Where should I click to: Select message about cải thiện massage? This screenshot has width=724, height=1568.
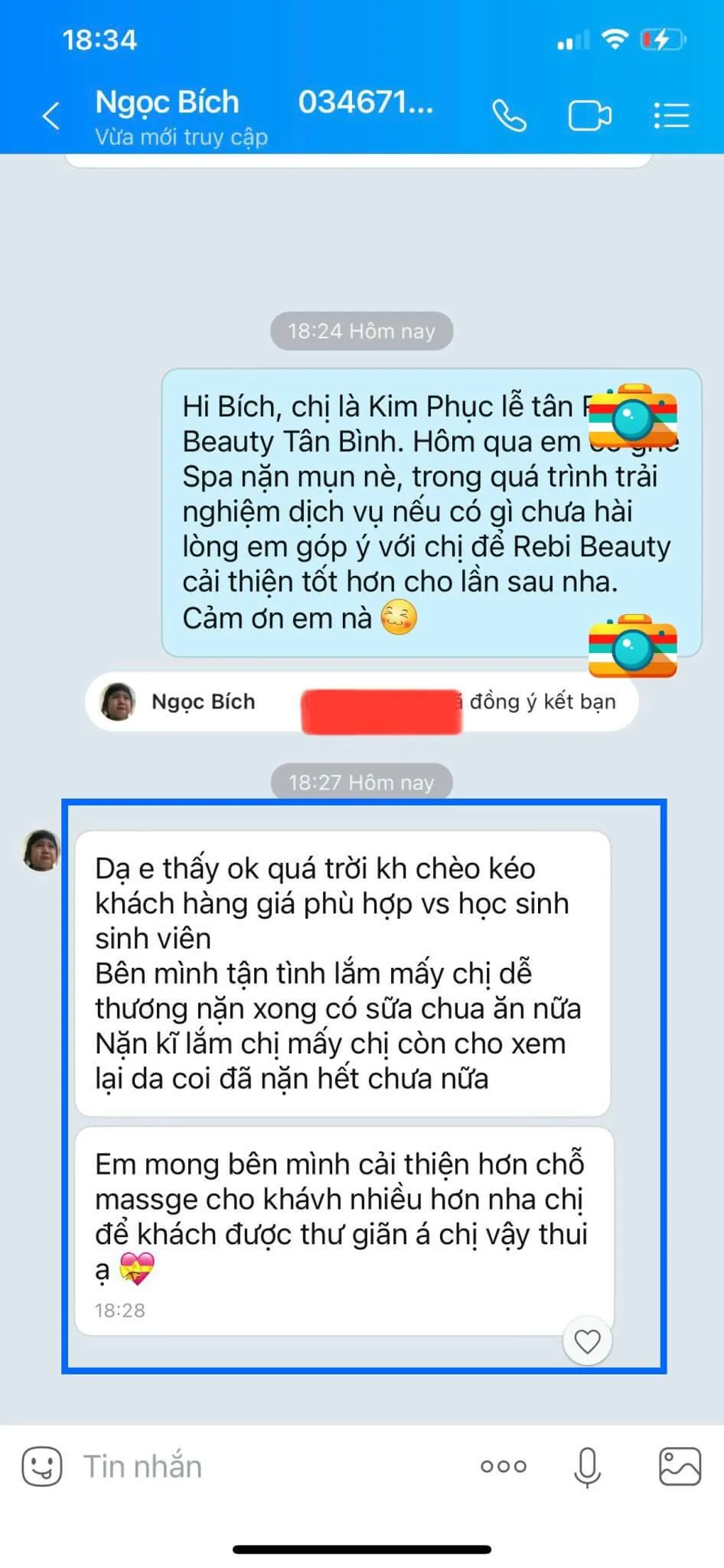click(344, 1231)
